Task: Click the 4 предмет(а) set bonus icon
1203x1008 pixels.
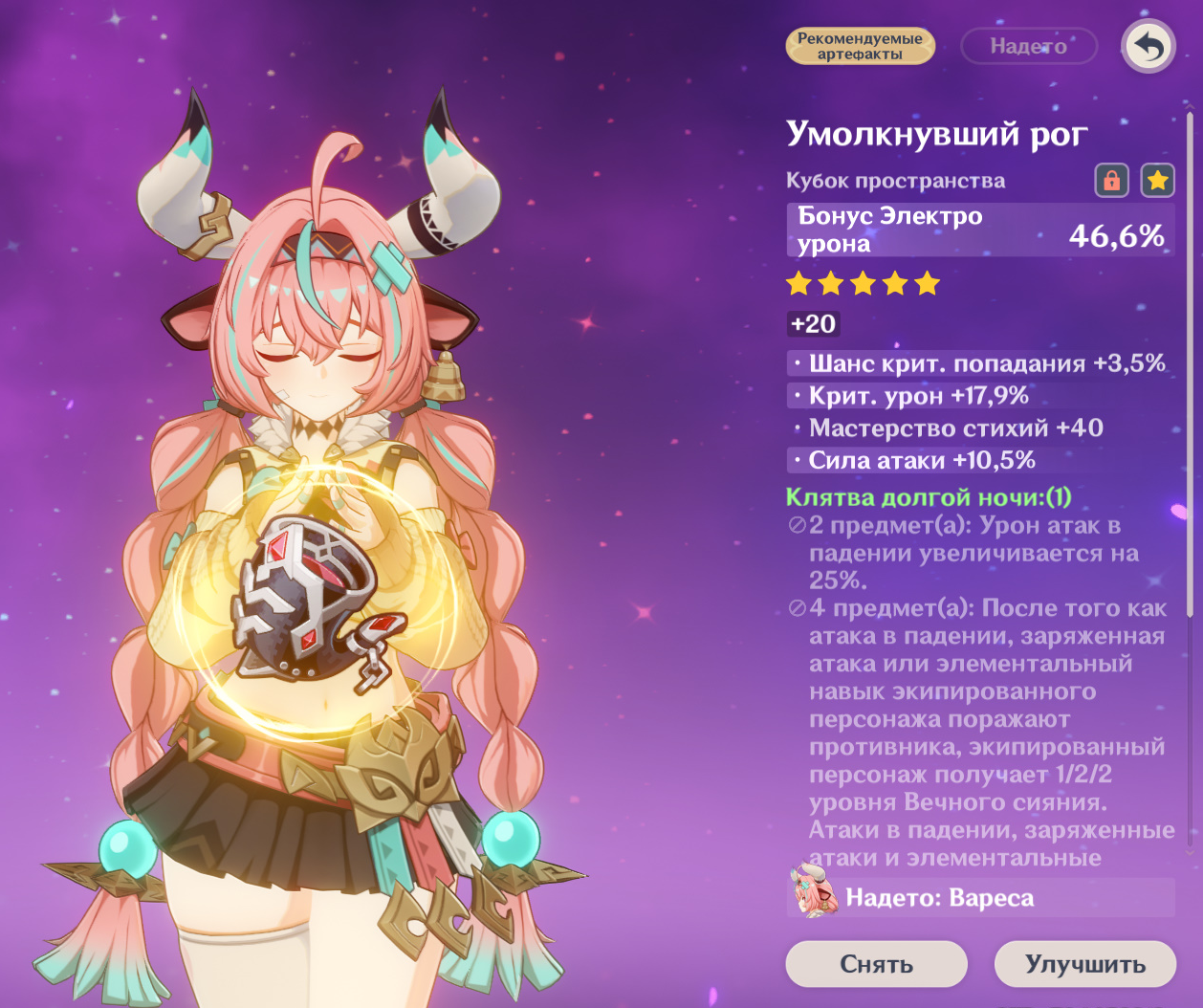Action: click(x=798, y=608)
